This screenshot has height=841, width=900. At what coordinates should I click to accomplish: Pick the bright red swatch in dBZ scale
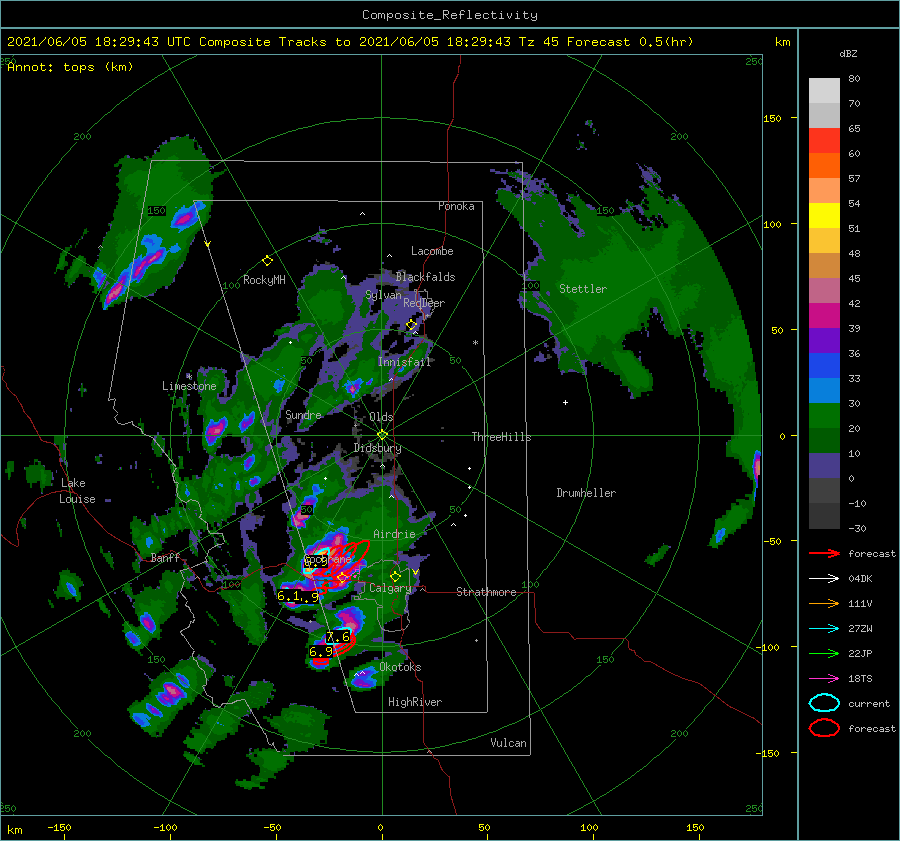824,140
